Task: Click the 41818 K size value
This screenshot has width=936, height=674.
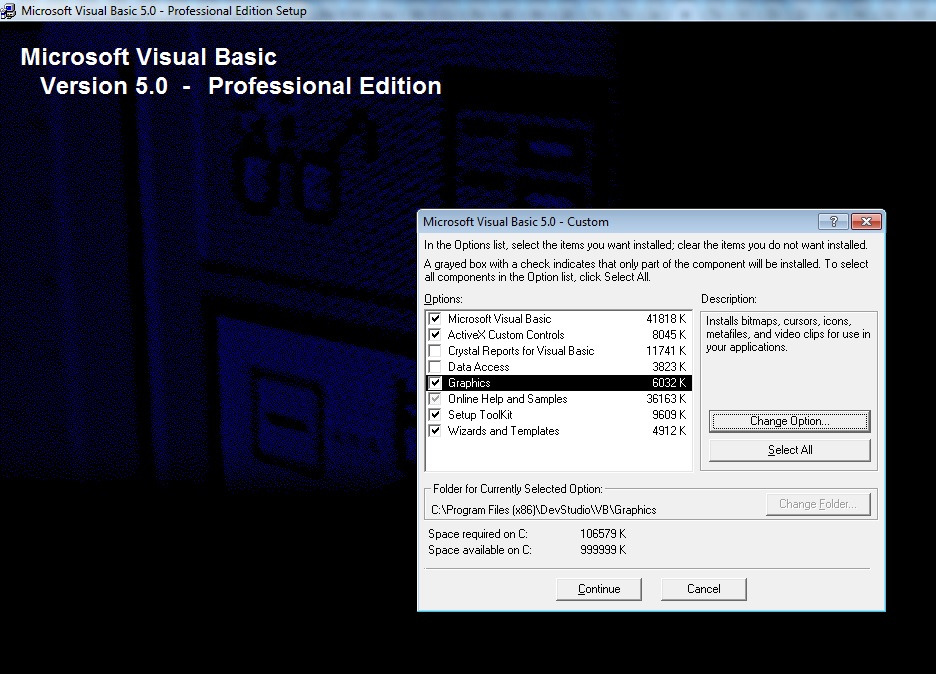Action: (666, 319)
